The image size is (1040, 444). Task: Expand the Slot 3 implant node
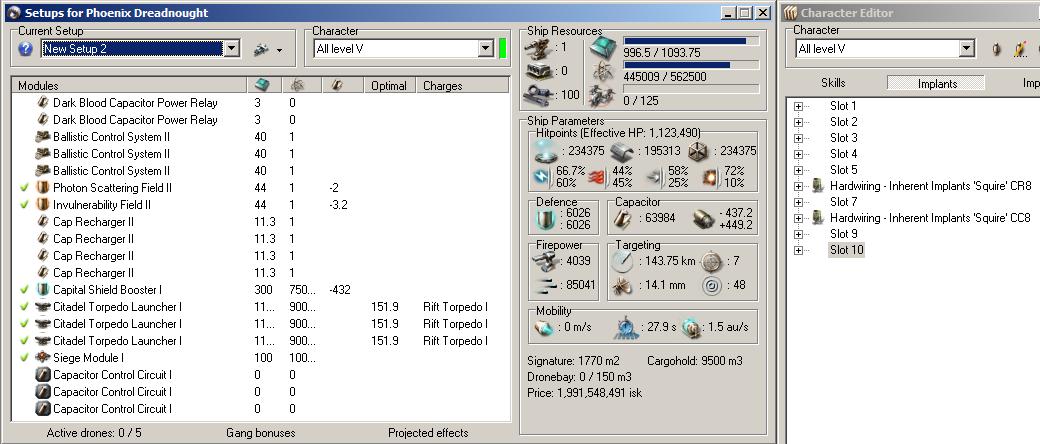[798, 138]
